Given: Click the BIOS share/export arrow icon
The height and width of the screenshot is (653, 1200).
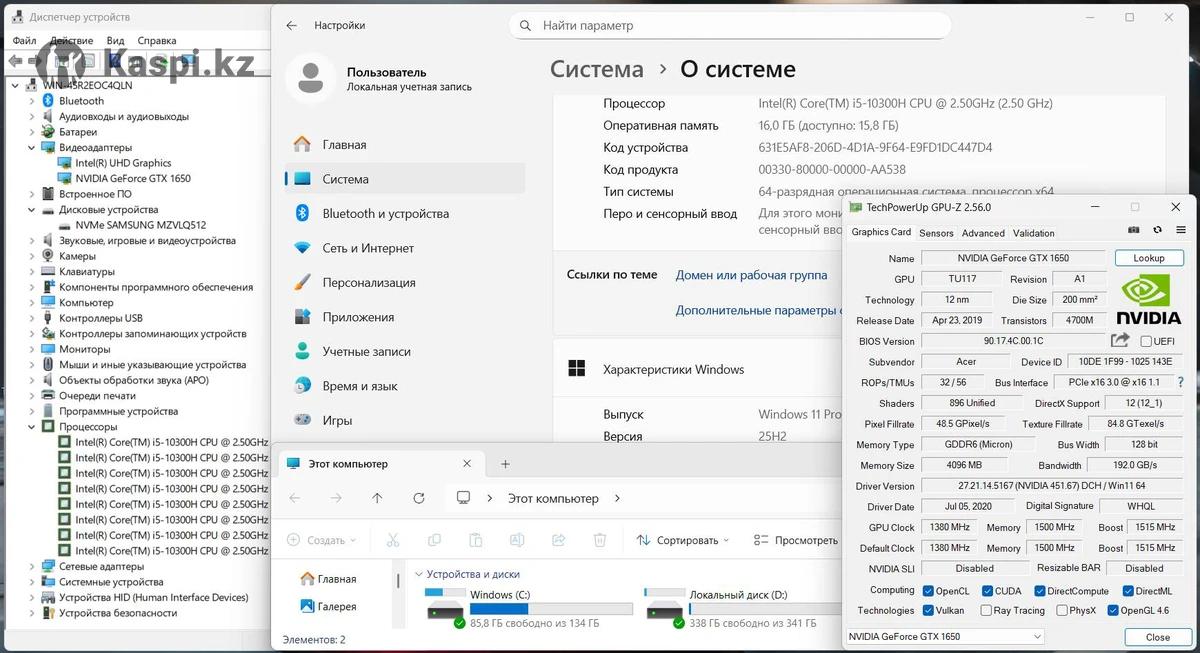Looking at the screenshot, I should pos(1120,341).
